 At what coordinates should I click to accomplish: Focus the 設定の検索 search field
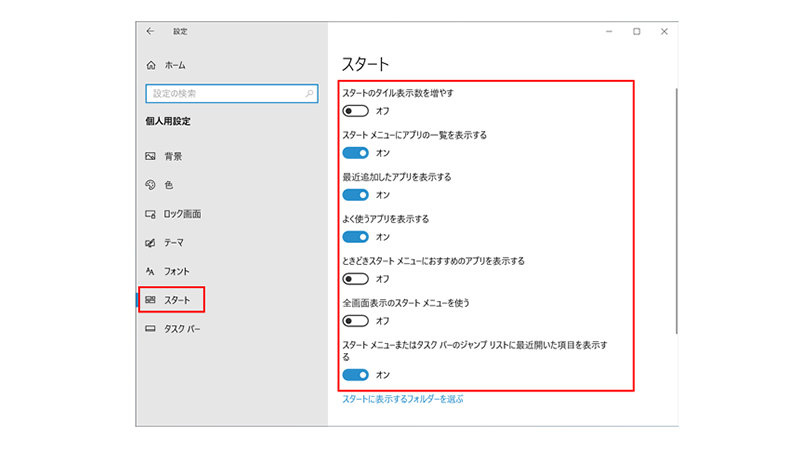(x=232, y=93)
